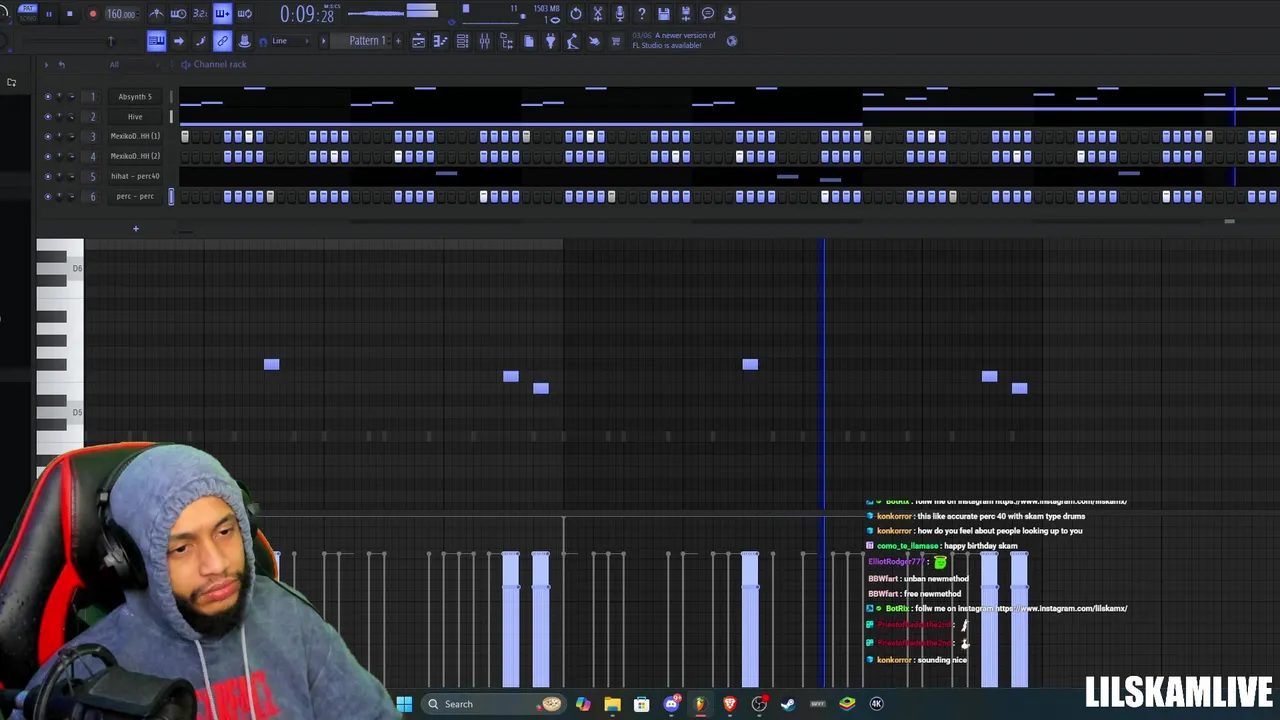Toggle the highlighted link/multilink controllers icon

[222, 41]
